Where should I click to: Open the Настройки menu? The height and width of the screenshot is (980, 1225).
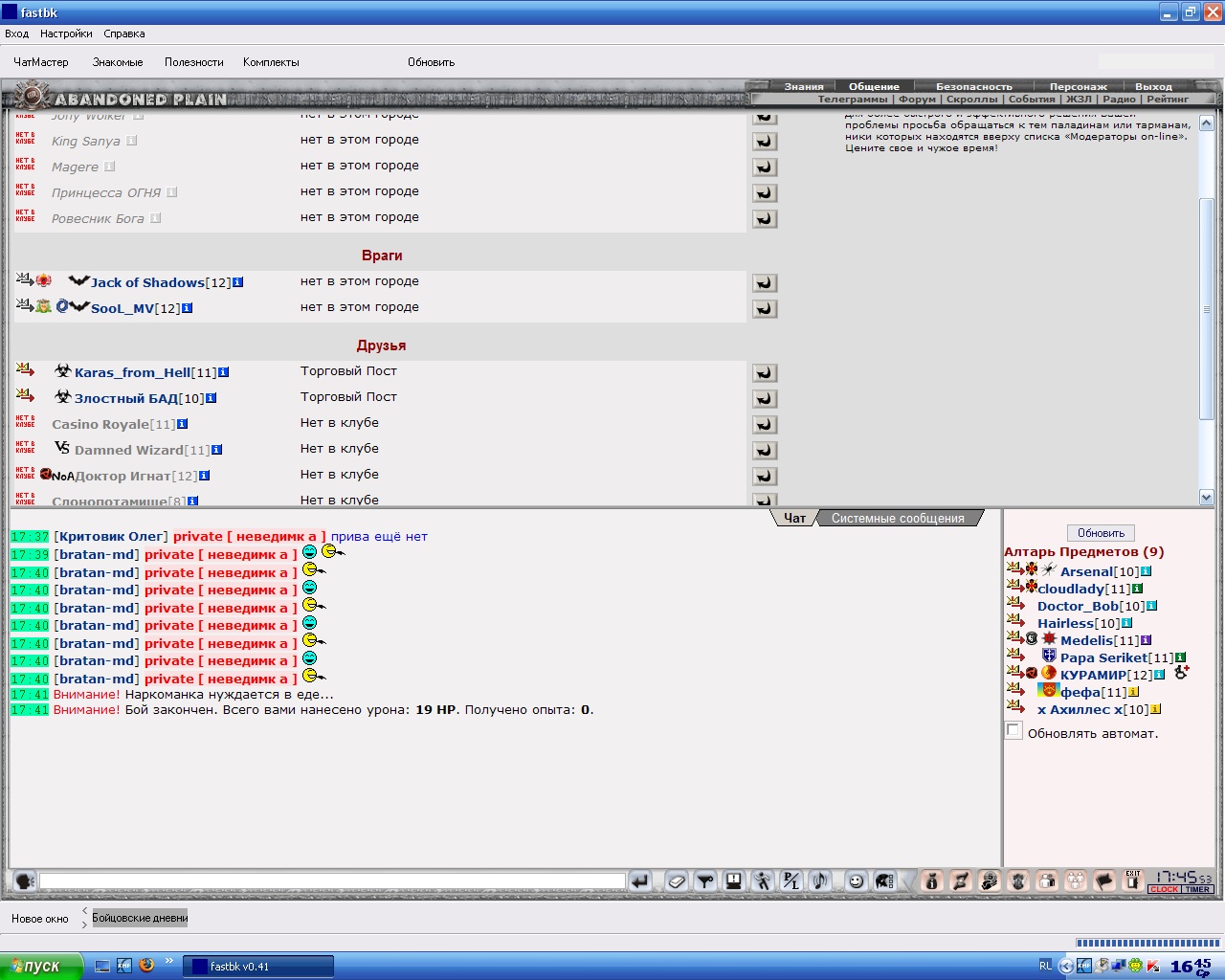pos(67,33)
